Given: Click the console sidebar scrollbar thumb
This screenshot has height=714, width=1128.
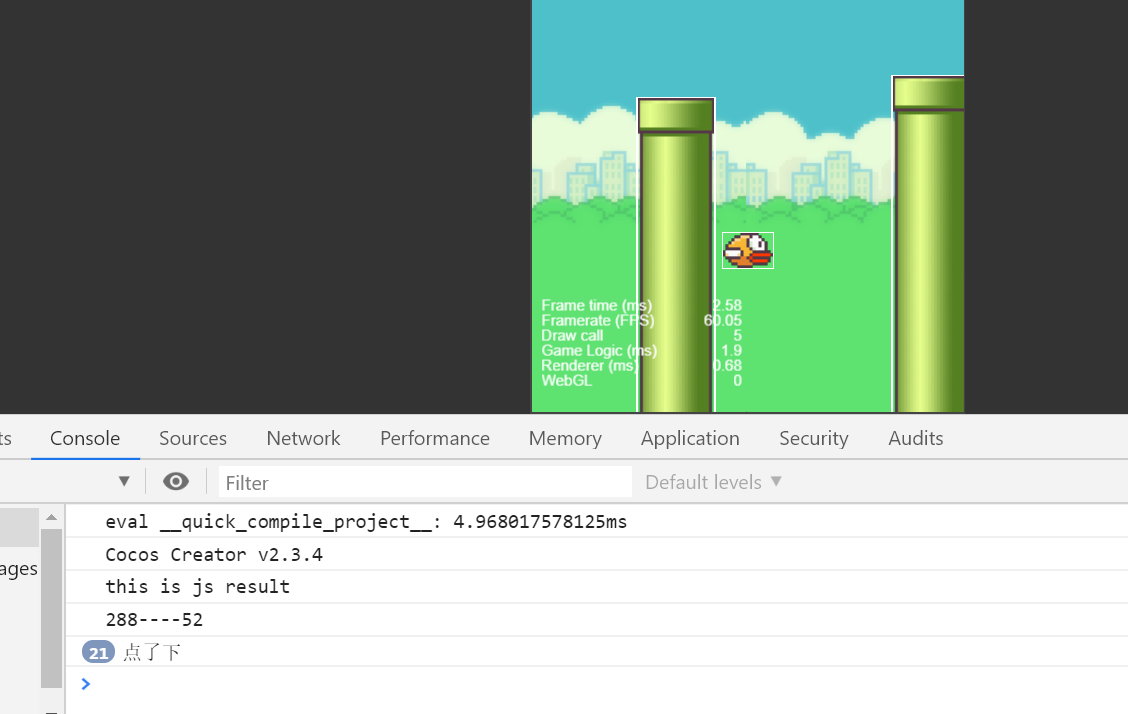Looking at the screenshot, I should [51, 608].
